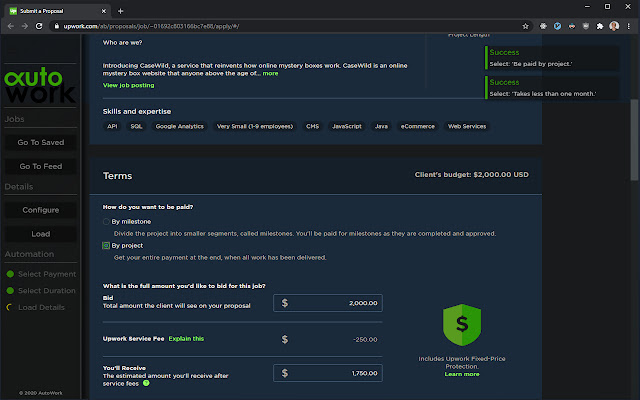Image resolution: width=640 pixels, height=400 pixels.
Task: Close the Submit a Proposal tab
Action: 104,11
